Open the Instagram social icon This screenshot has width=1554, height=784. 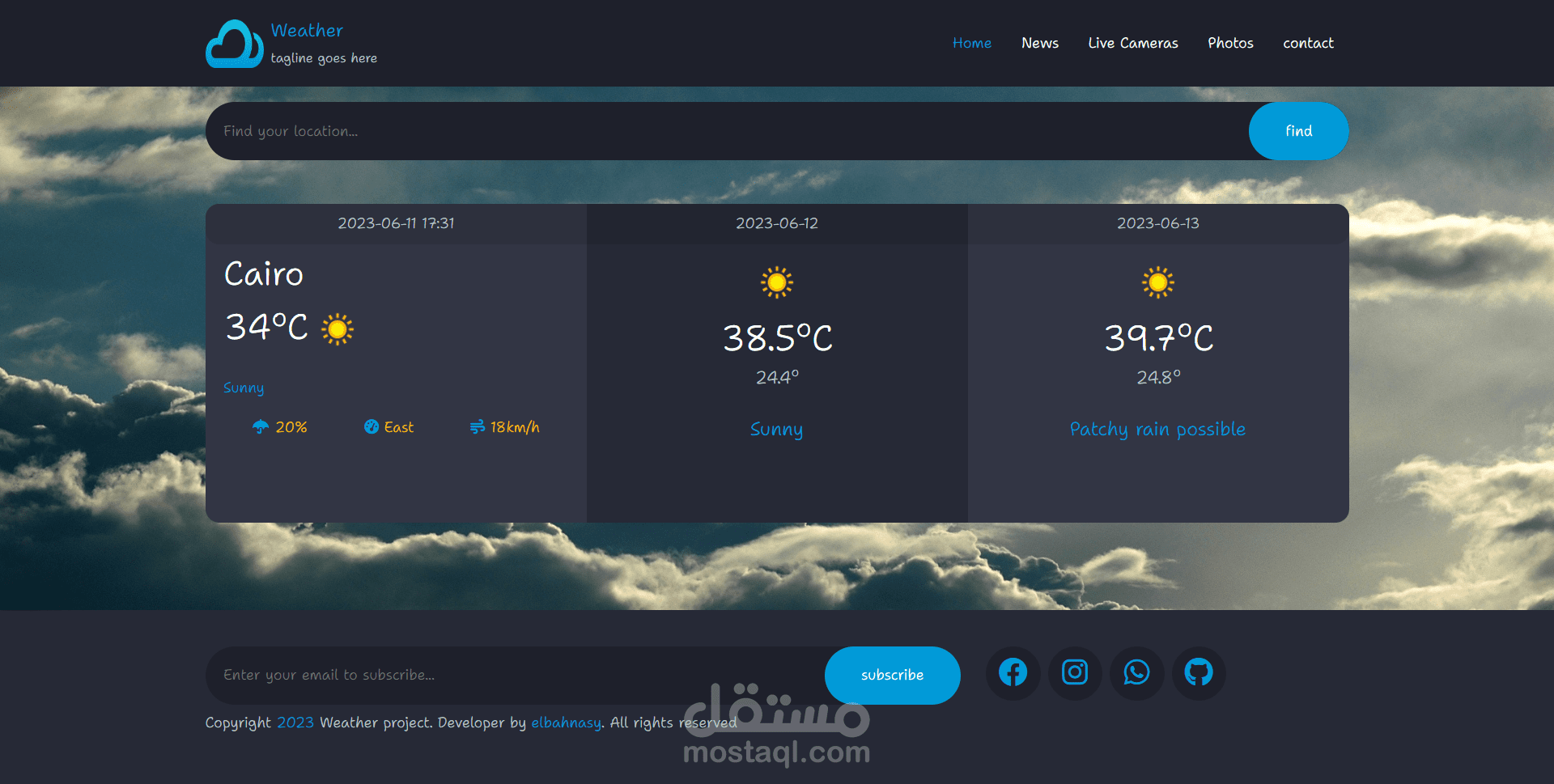click(1075, 673)
